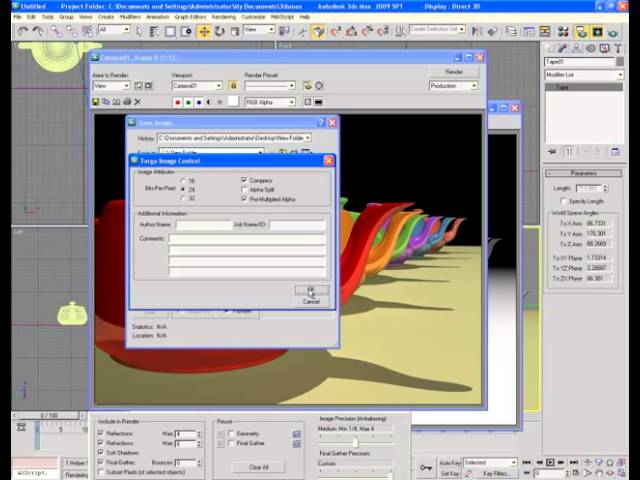Open the Render Preset dropdown
640x480 pixels.
270,86
